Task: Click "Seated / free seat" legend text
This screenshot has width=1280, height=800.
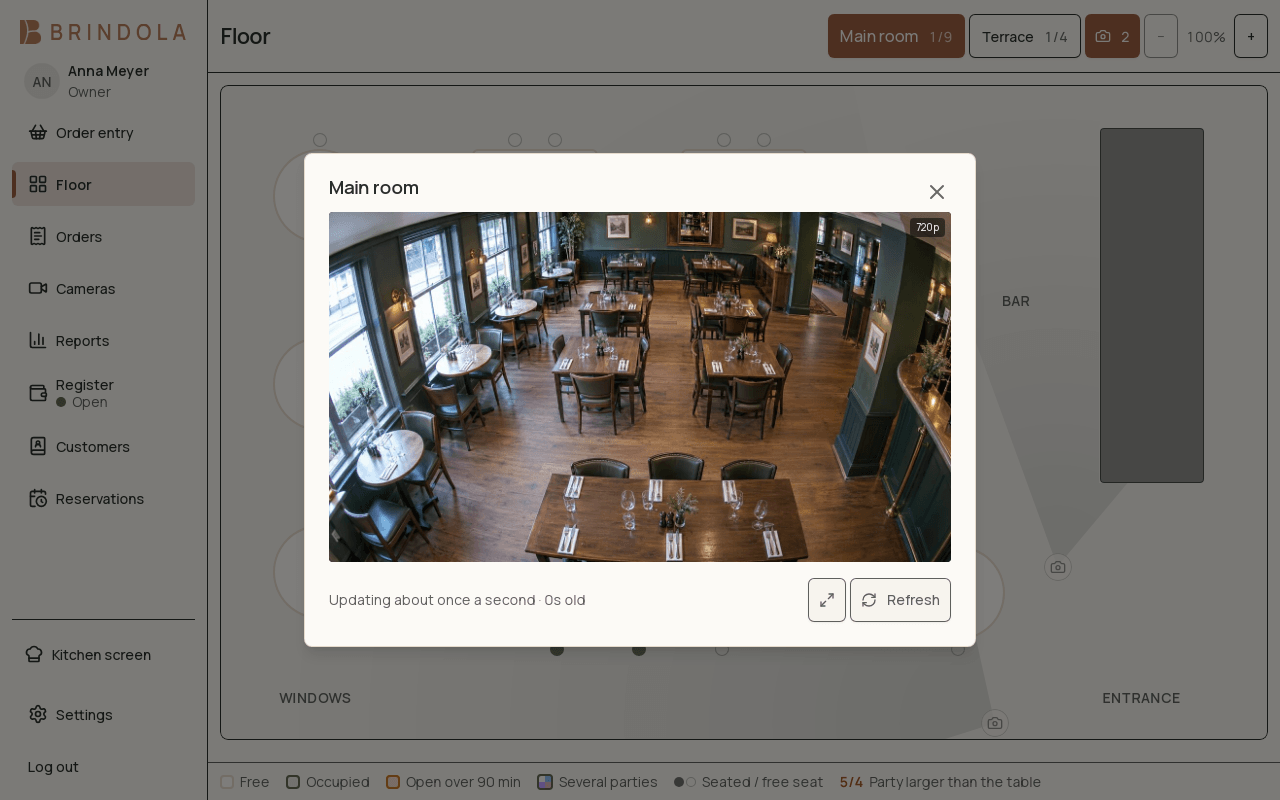Action: [x=762, y=782]
